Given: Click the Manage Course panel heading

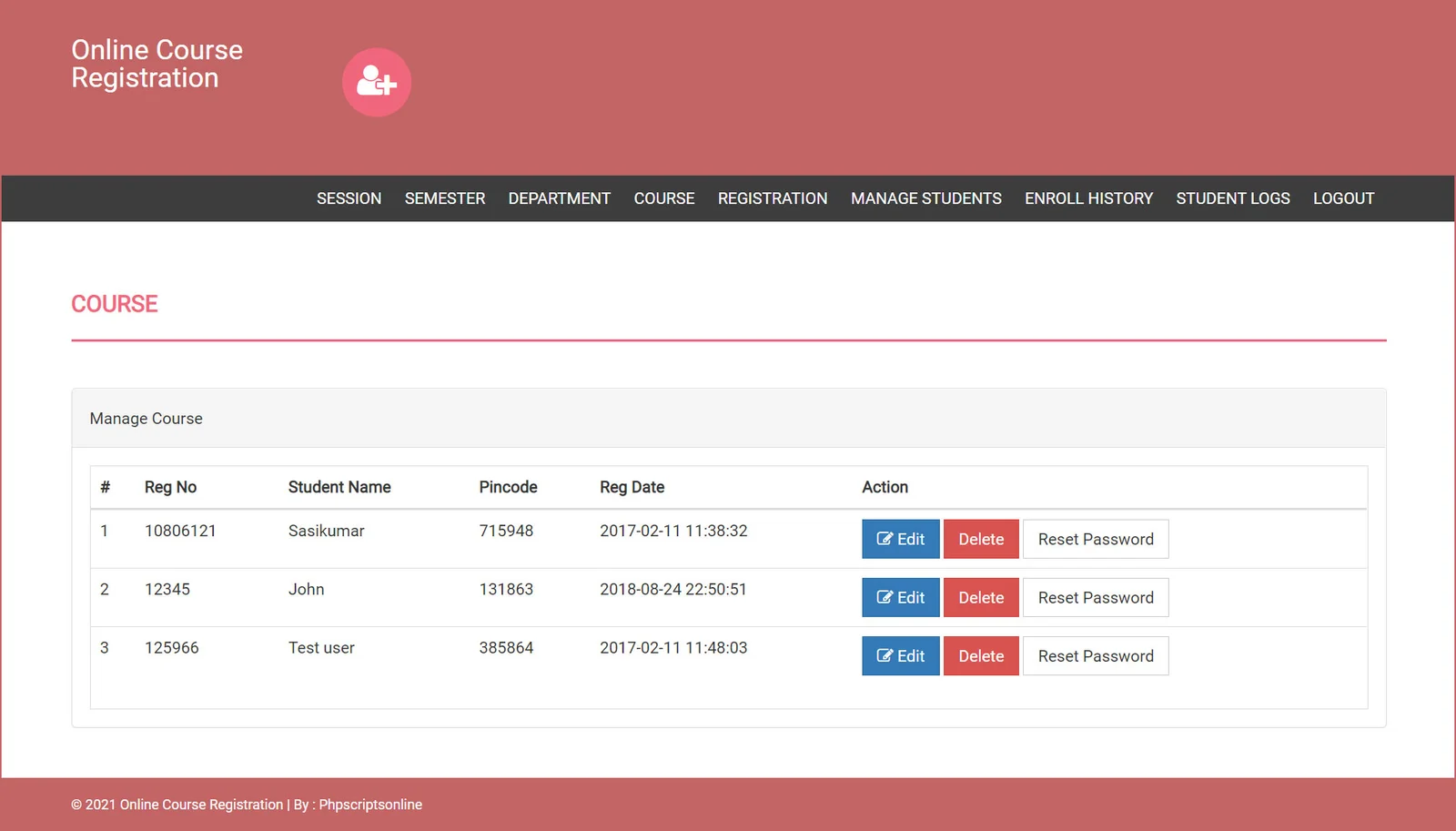Looking at the screenshot, I should (x=146, y=419).
